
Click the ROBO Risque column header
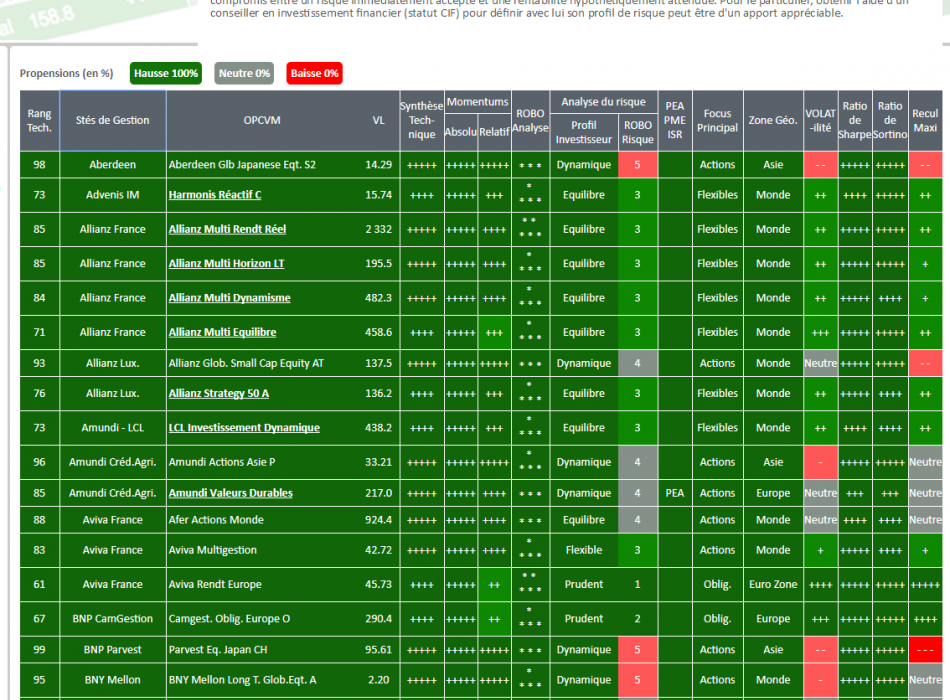[637, 132]
